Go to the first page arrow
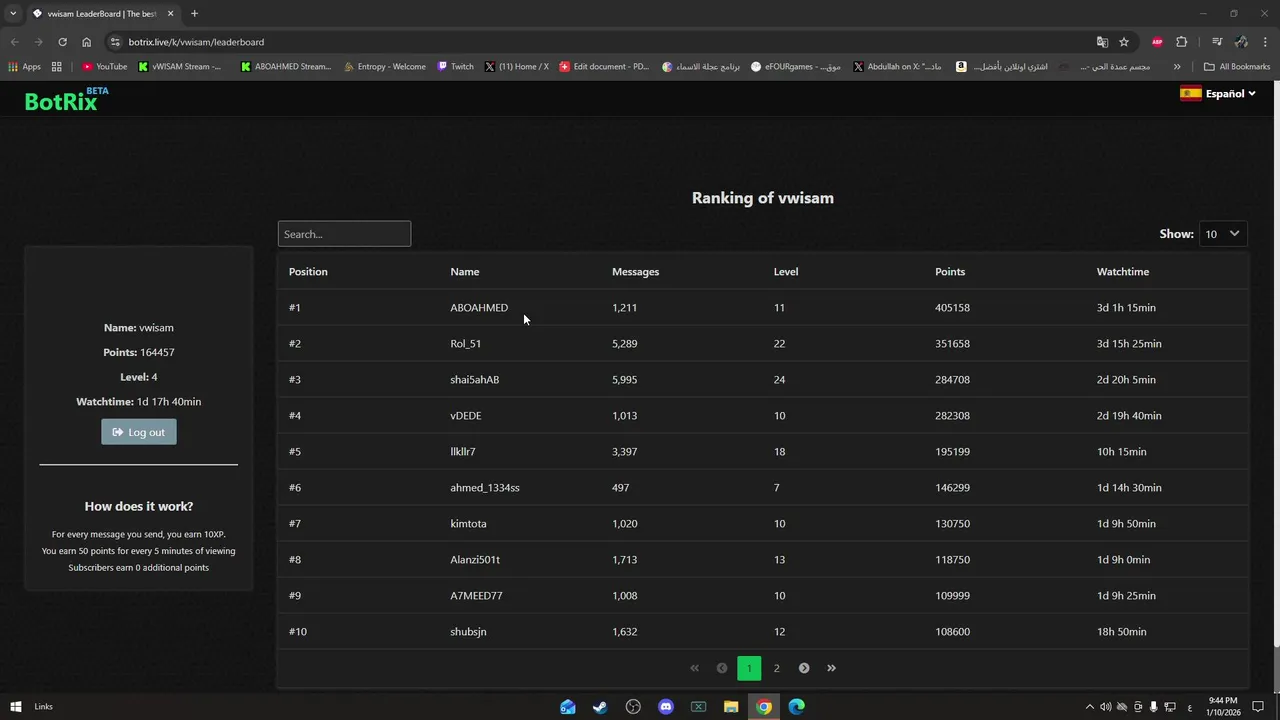1280x720 pixels. coord(695,668)
